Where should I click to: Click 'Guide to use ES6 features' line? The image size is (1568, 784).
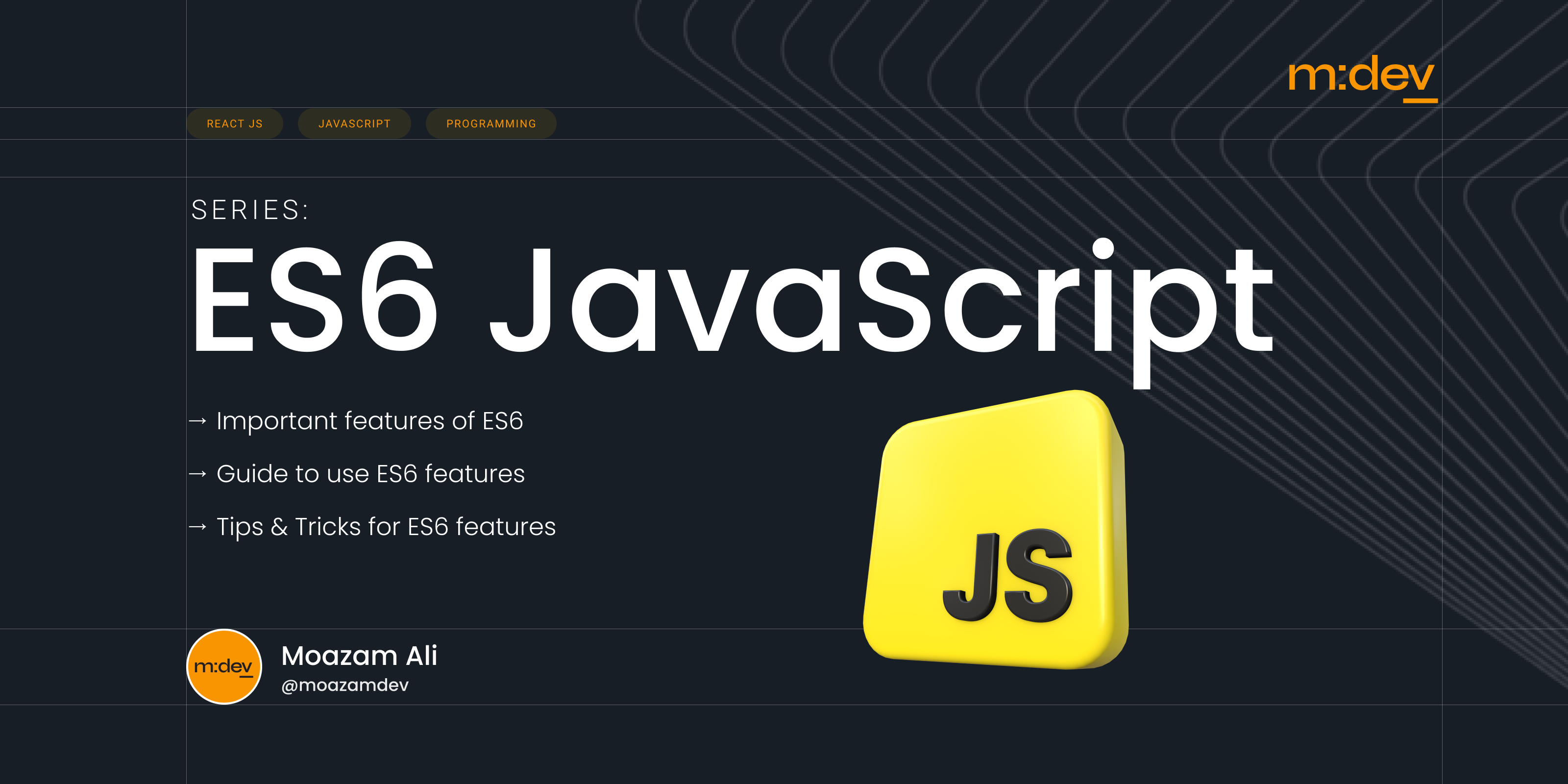[x=370, y=473]
